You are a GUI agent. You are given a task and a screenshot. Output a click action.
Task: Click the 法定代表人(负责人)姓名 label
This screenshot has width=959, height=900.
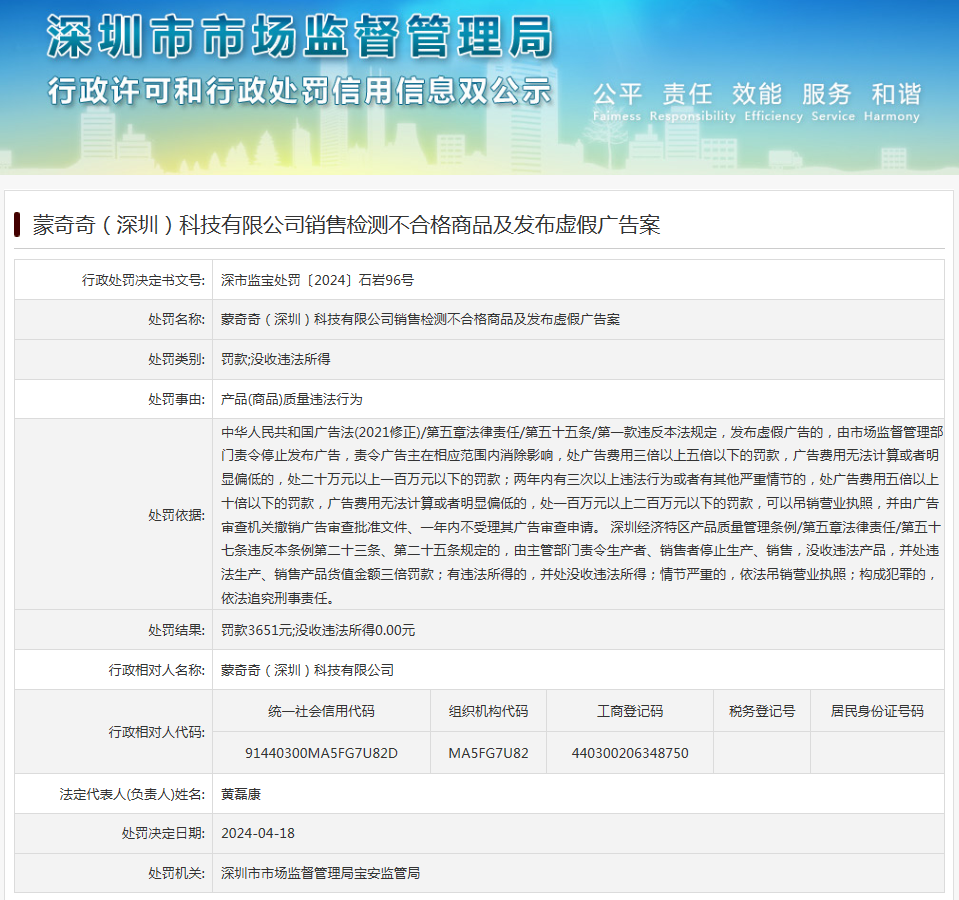coord(132,794)
